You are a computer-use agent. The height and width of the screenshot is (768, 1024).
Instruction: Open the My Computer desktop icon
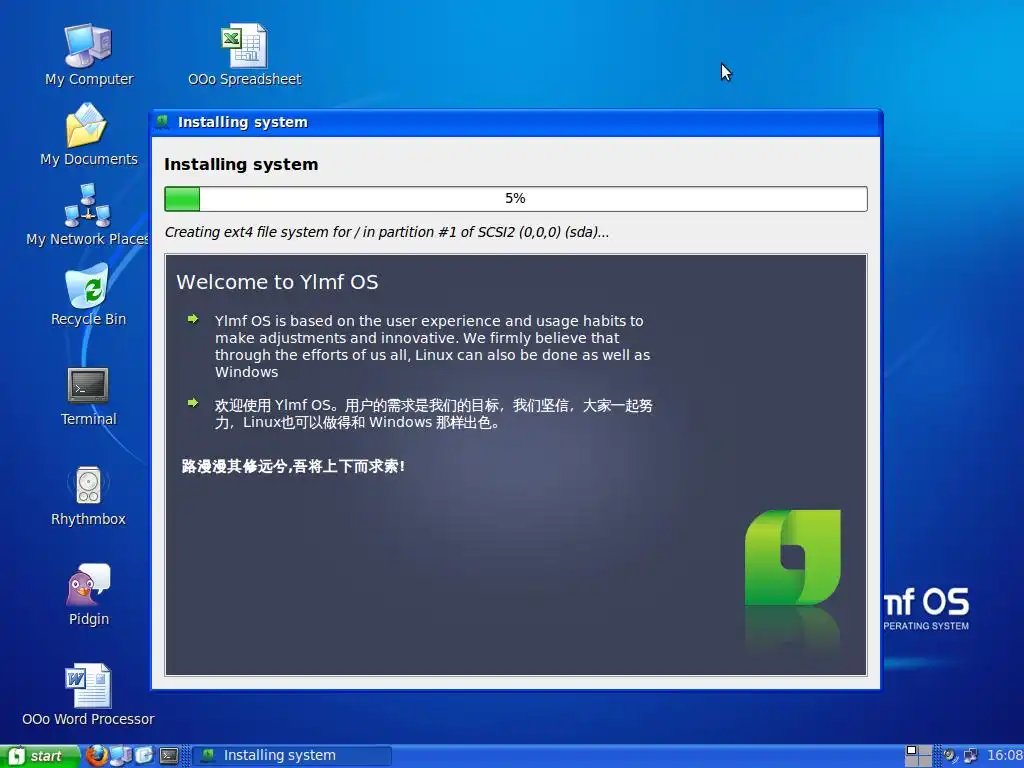click(88, 54)
